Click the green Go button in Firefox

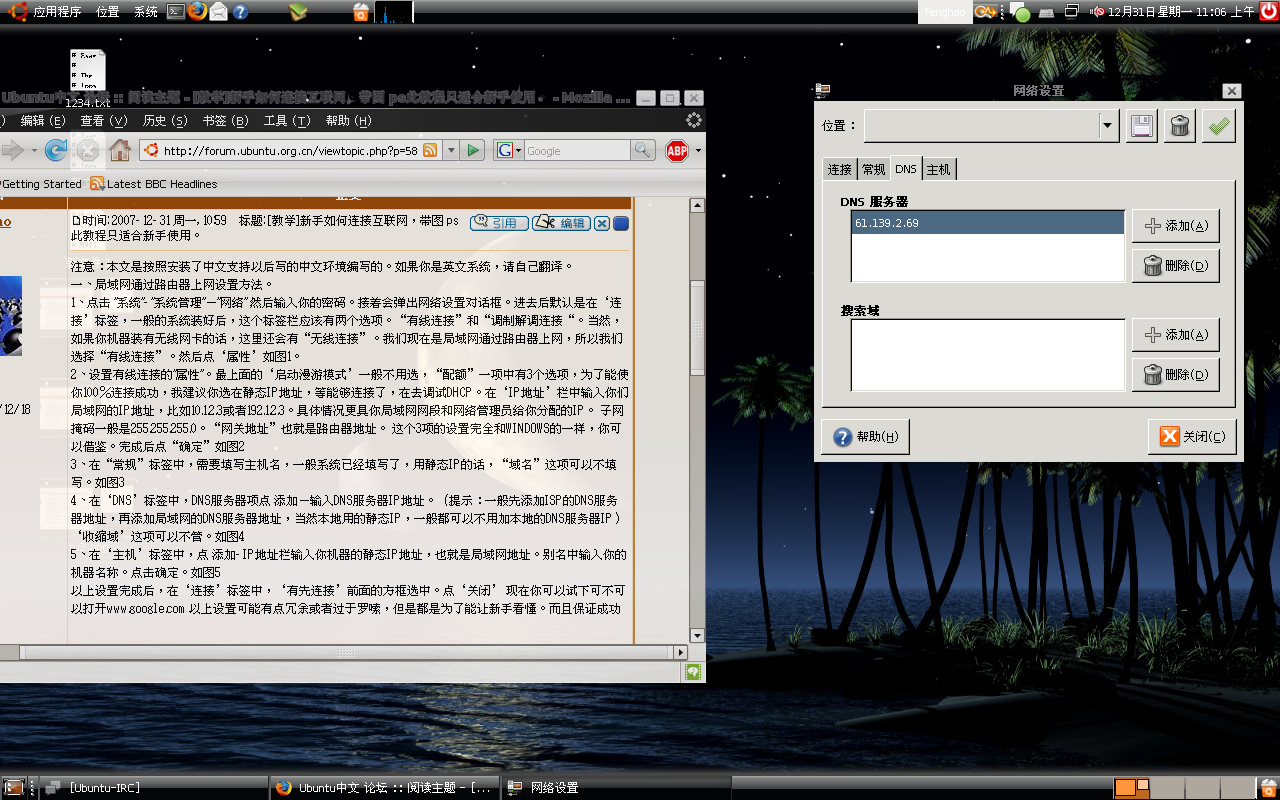tap(474, 150)
